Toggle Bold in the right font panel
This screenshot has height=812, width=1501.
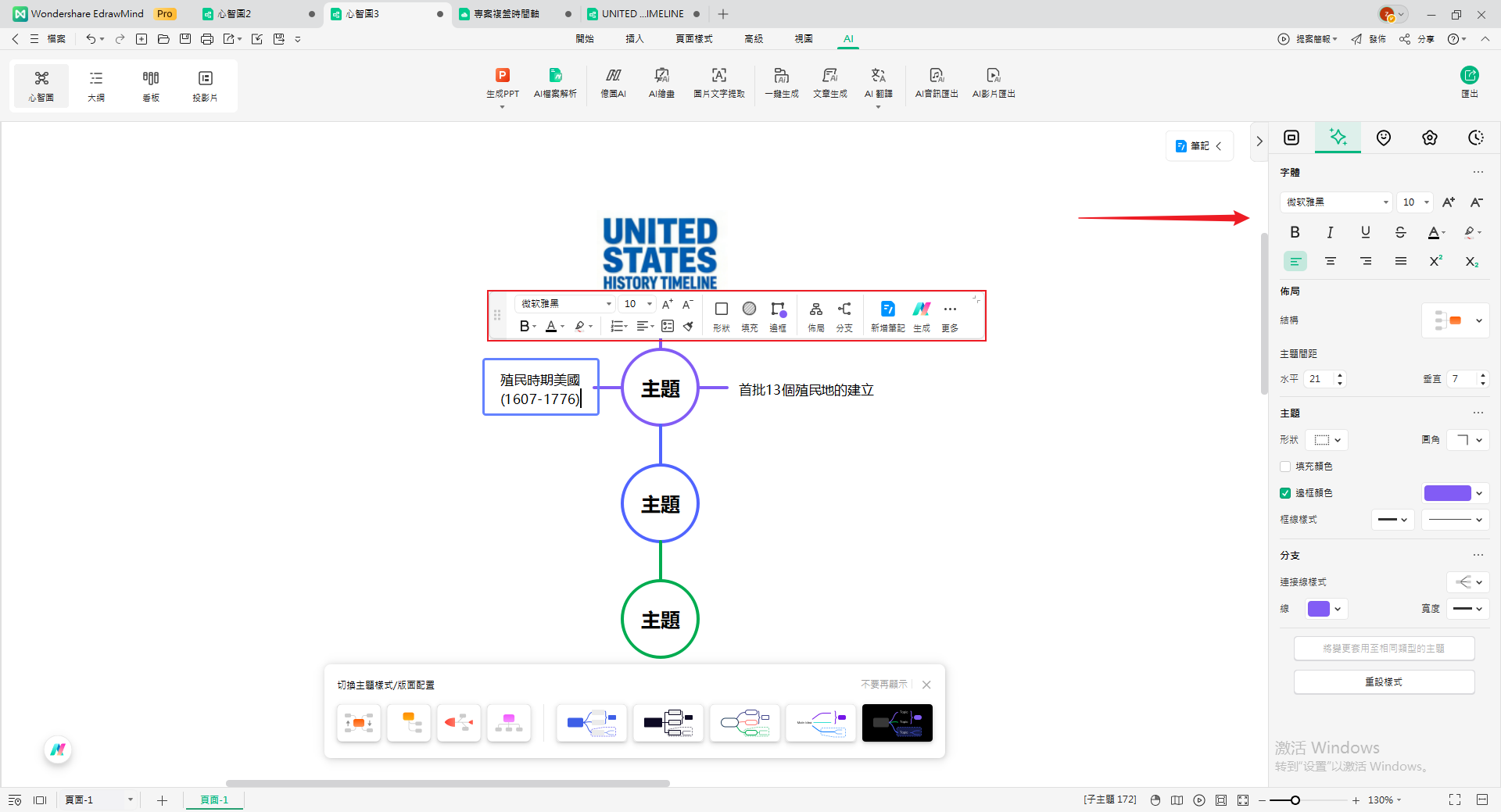point(1295,232)
